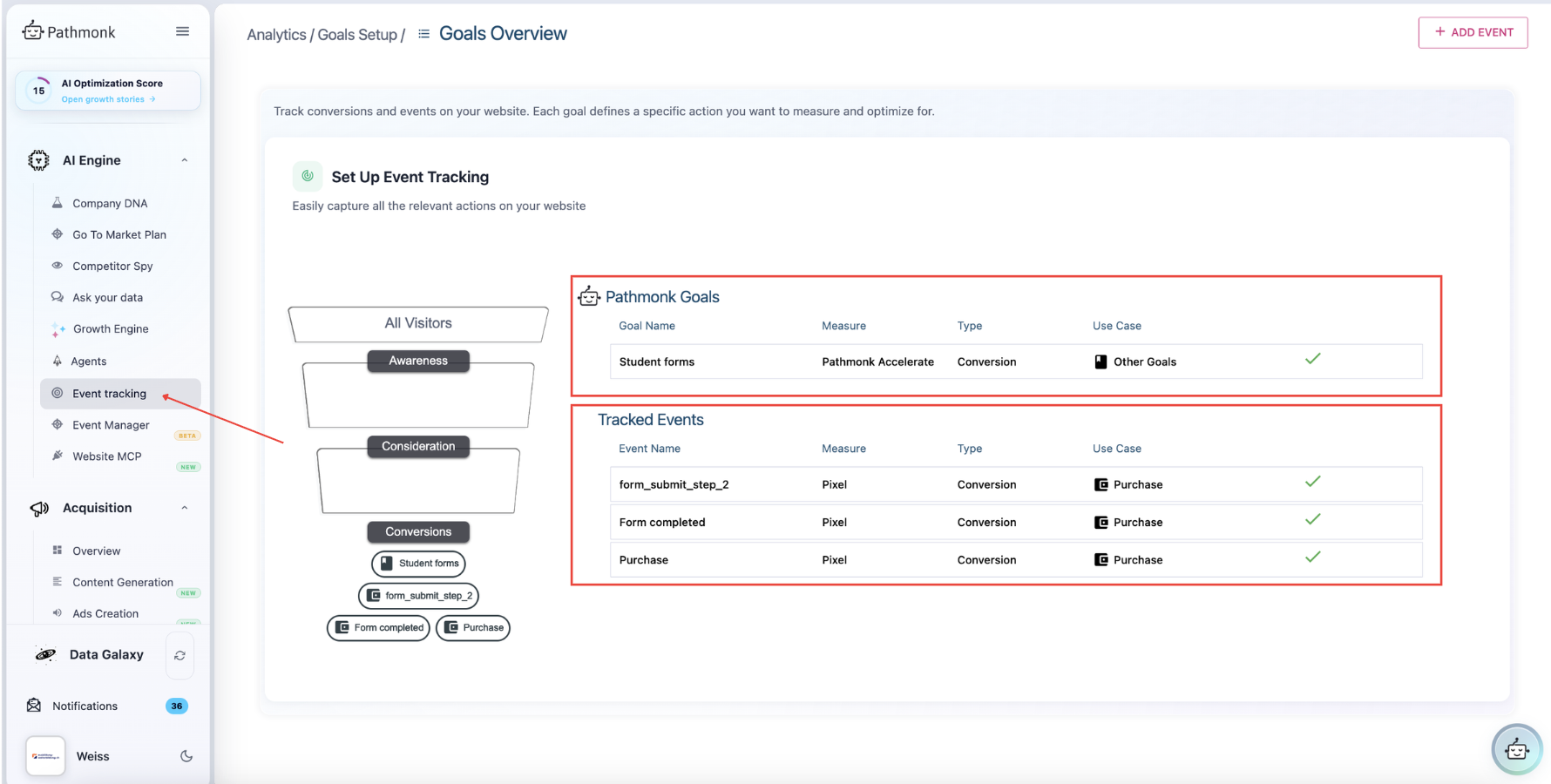Open growth stories link
The width and height of the screenshot is (1551, 784).
pyautogui.click(x=108, y=99)
